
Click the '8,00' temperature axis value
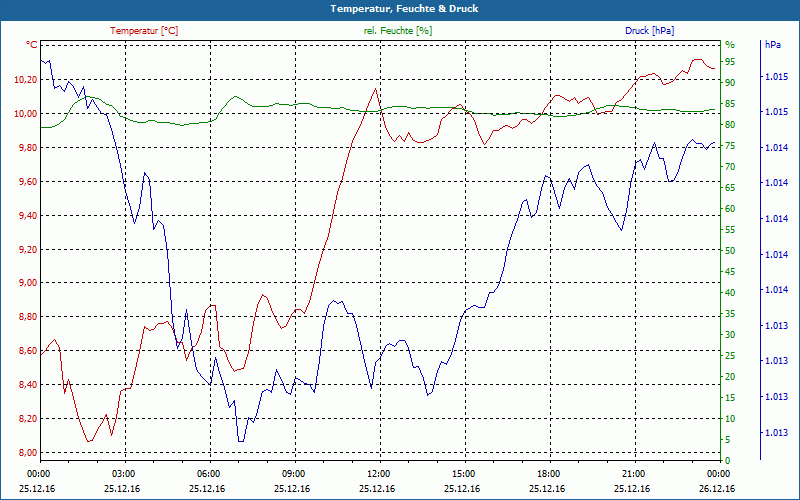point(30,453)
